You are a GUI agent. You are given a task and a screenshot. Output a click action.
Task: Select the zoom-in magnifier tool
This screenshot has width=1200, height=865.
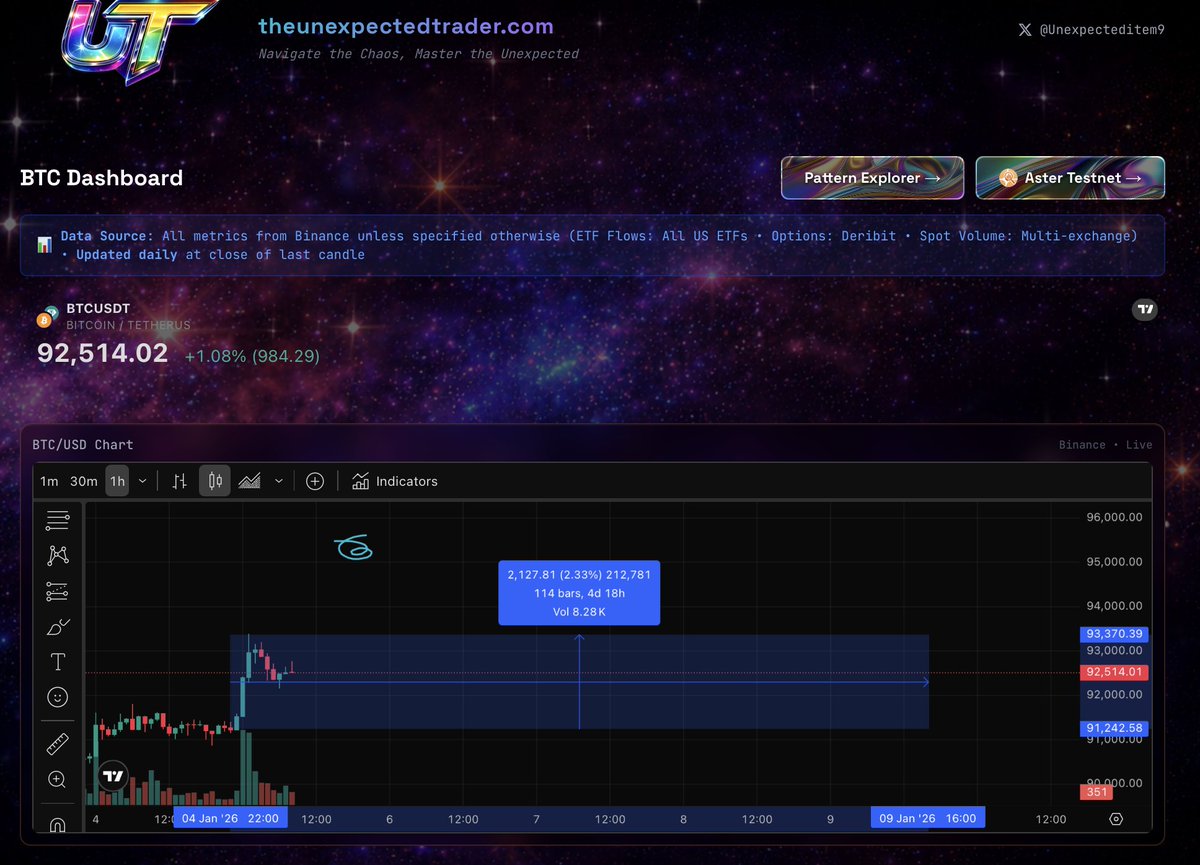coord(58,780)
